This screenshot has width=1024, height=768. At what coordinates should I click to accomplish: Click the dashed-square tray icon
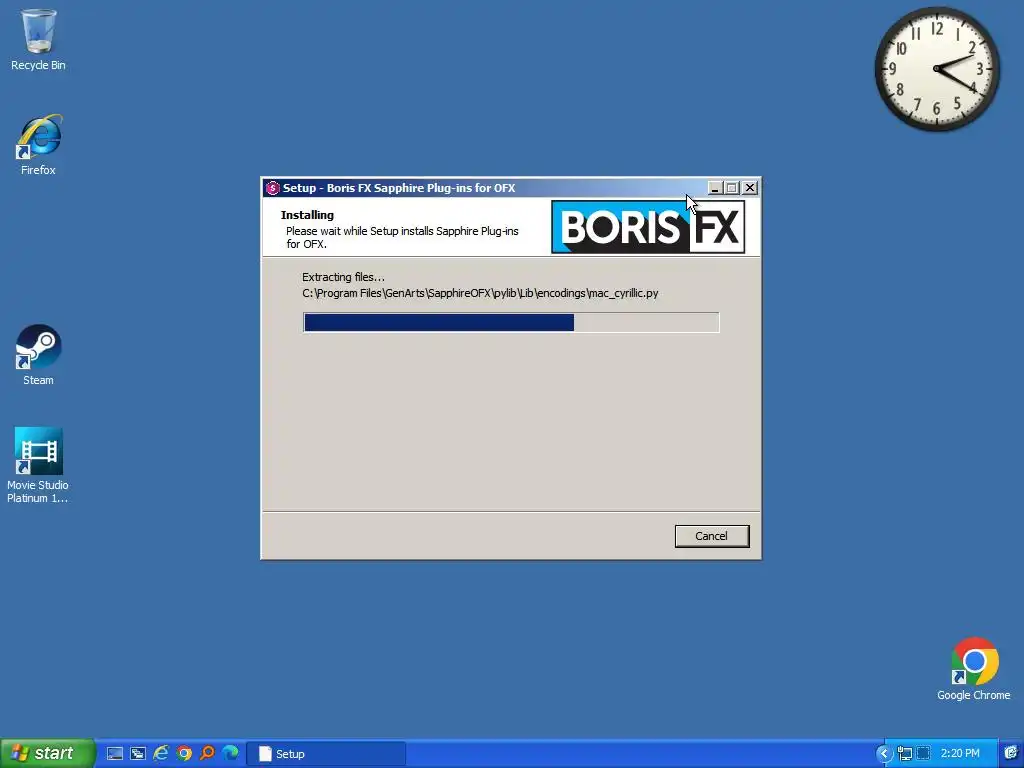[x=923, y=754]
